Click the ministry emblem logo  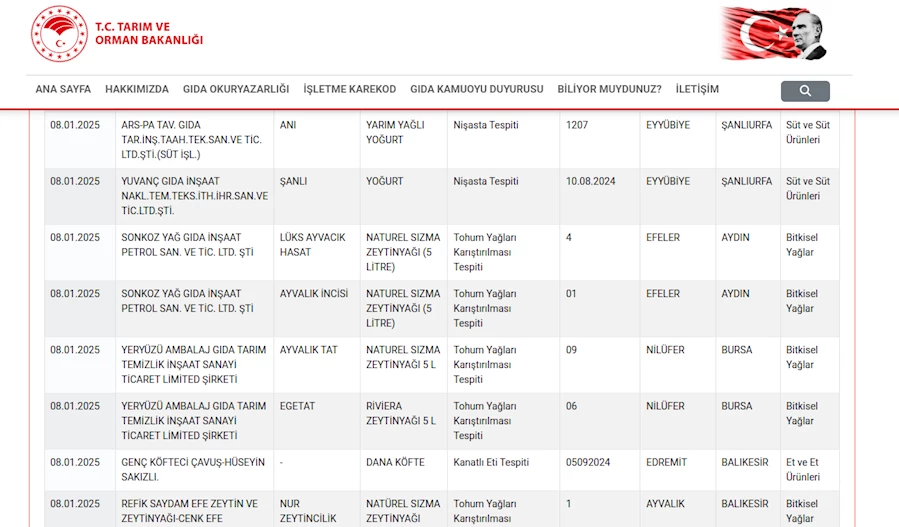point(59,33)
